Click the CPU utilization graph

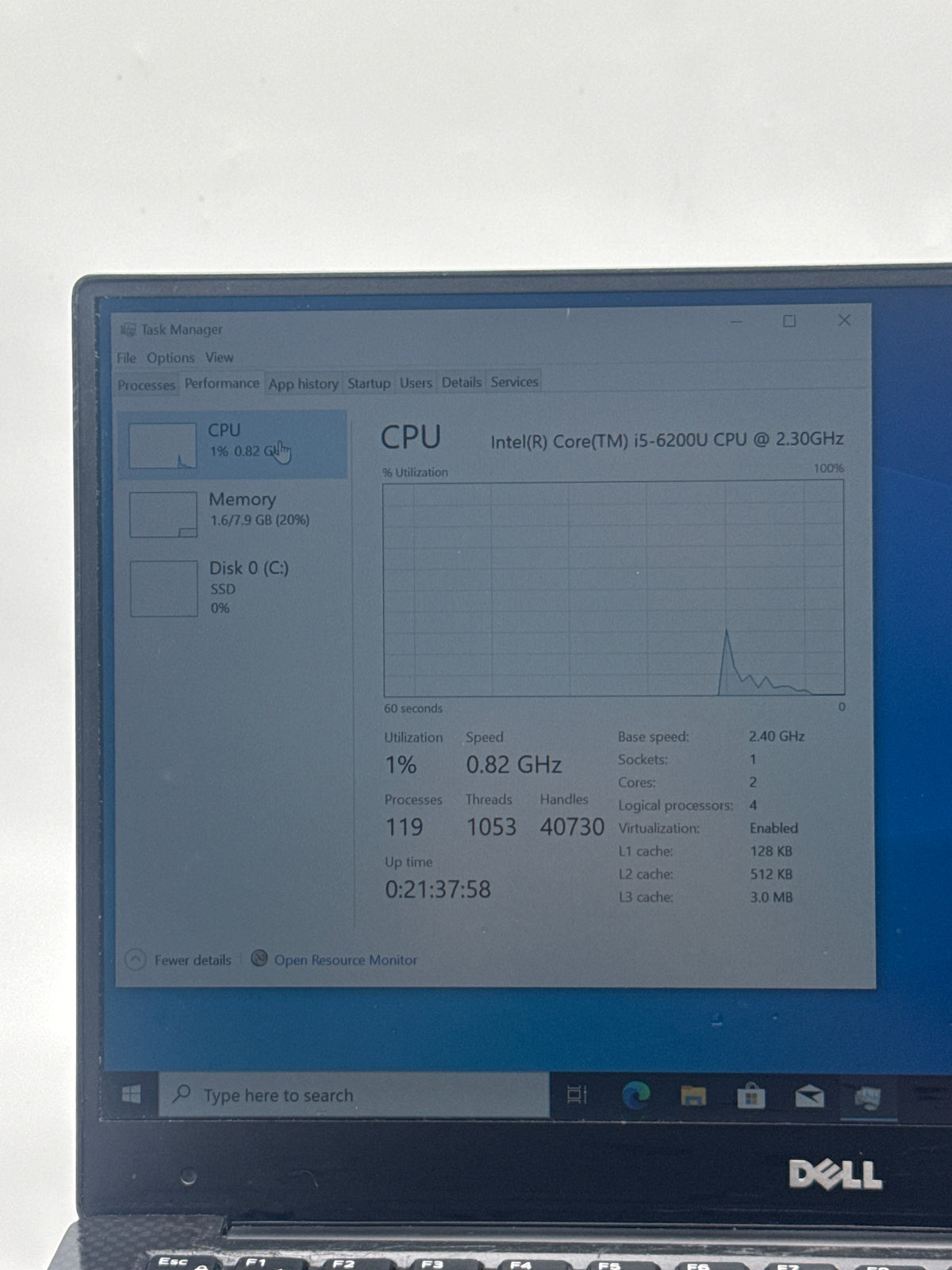tap(613, 588)
